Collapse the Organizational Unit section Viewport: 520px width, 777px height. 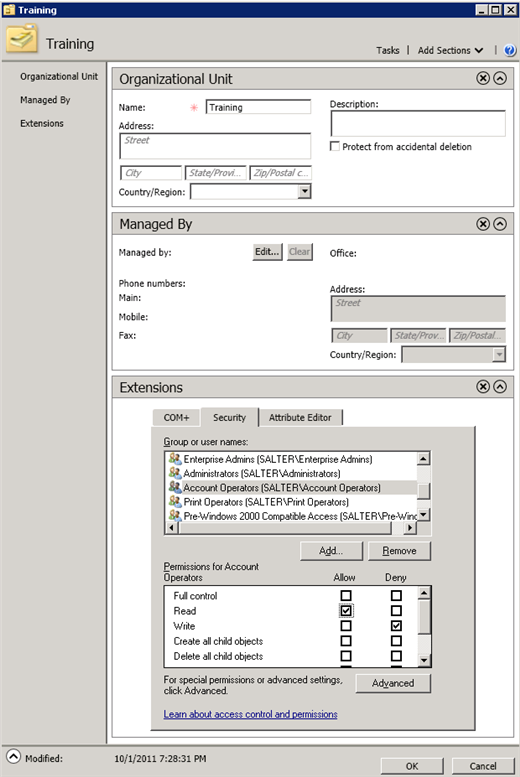500,78
